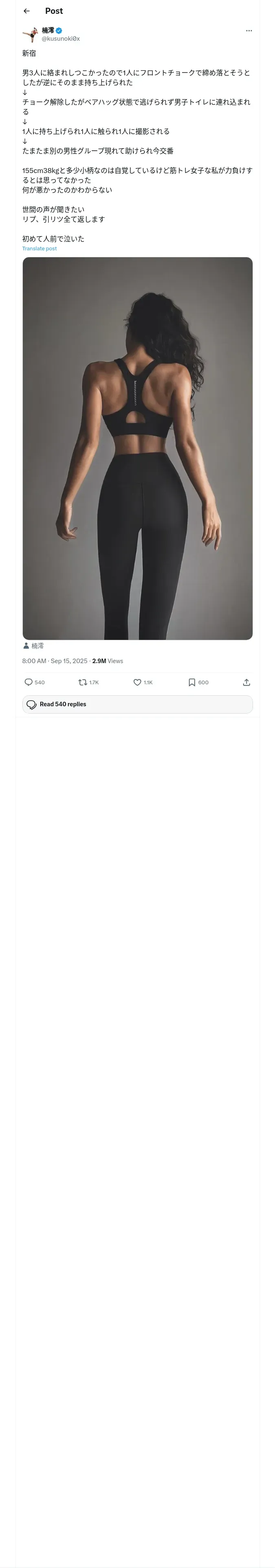The image size is (275, 1568).
Task: Open the 楠澪 display name at the post top
Action: (48, 30)
